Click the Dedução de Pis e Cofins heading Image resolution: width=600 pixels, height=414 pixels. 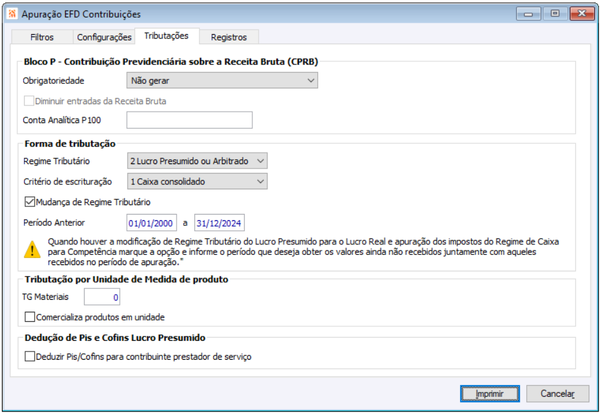coord(115,338)
